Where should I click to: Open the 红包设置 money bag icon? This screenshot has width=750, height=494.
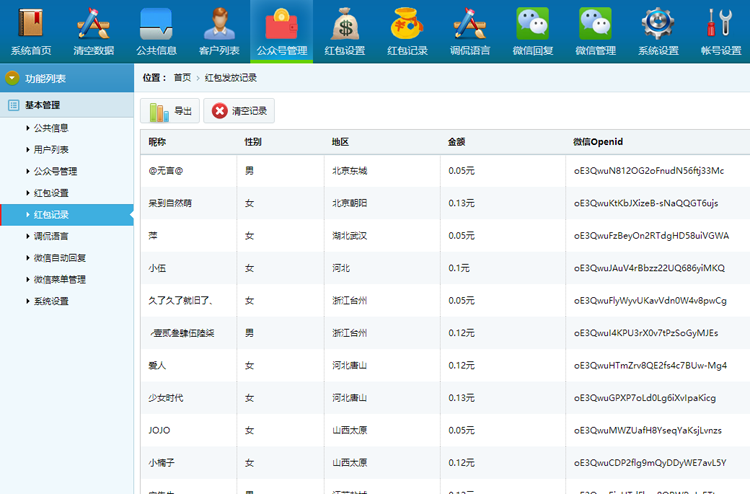click(344, 23)
